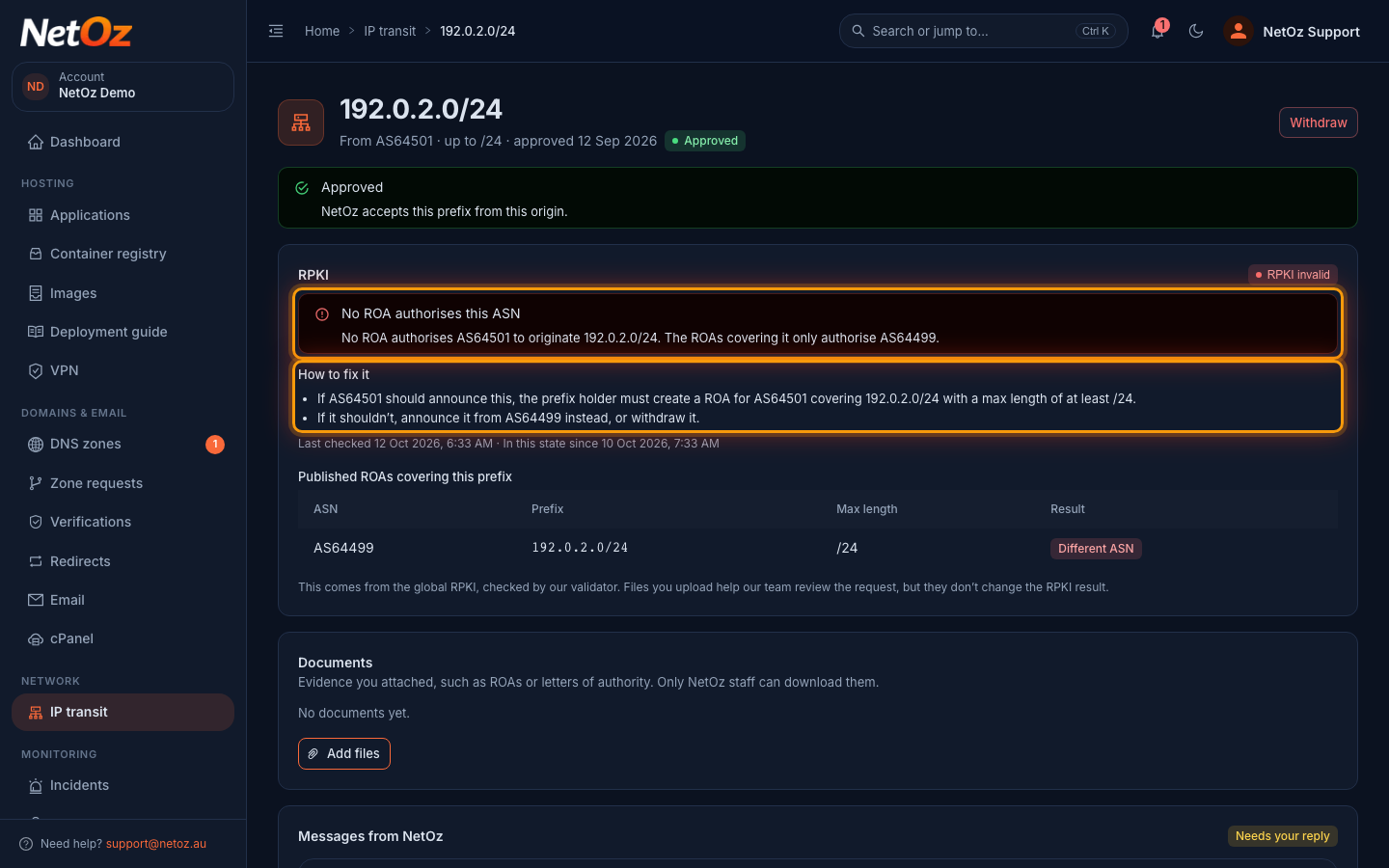Open Incidents under Monitoring

[x=123, y=785]
